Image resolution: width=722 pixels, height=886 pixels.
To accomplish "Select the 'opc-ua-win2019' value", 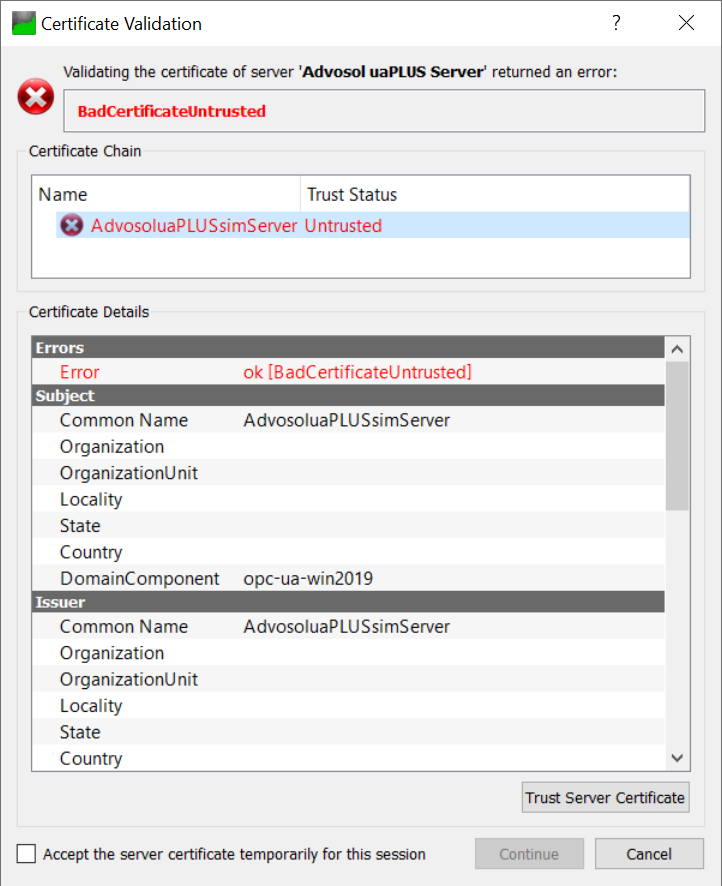I will click(x=308, y=578).
